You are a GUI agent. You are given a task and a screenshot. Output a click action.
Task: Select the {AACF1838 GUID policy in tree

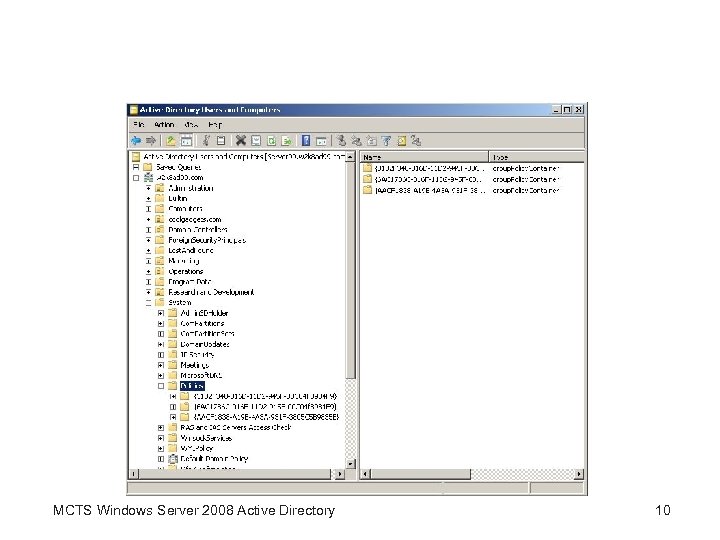266,417
